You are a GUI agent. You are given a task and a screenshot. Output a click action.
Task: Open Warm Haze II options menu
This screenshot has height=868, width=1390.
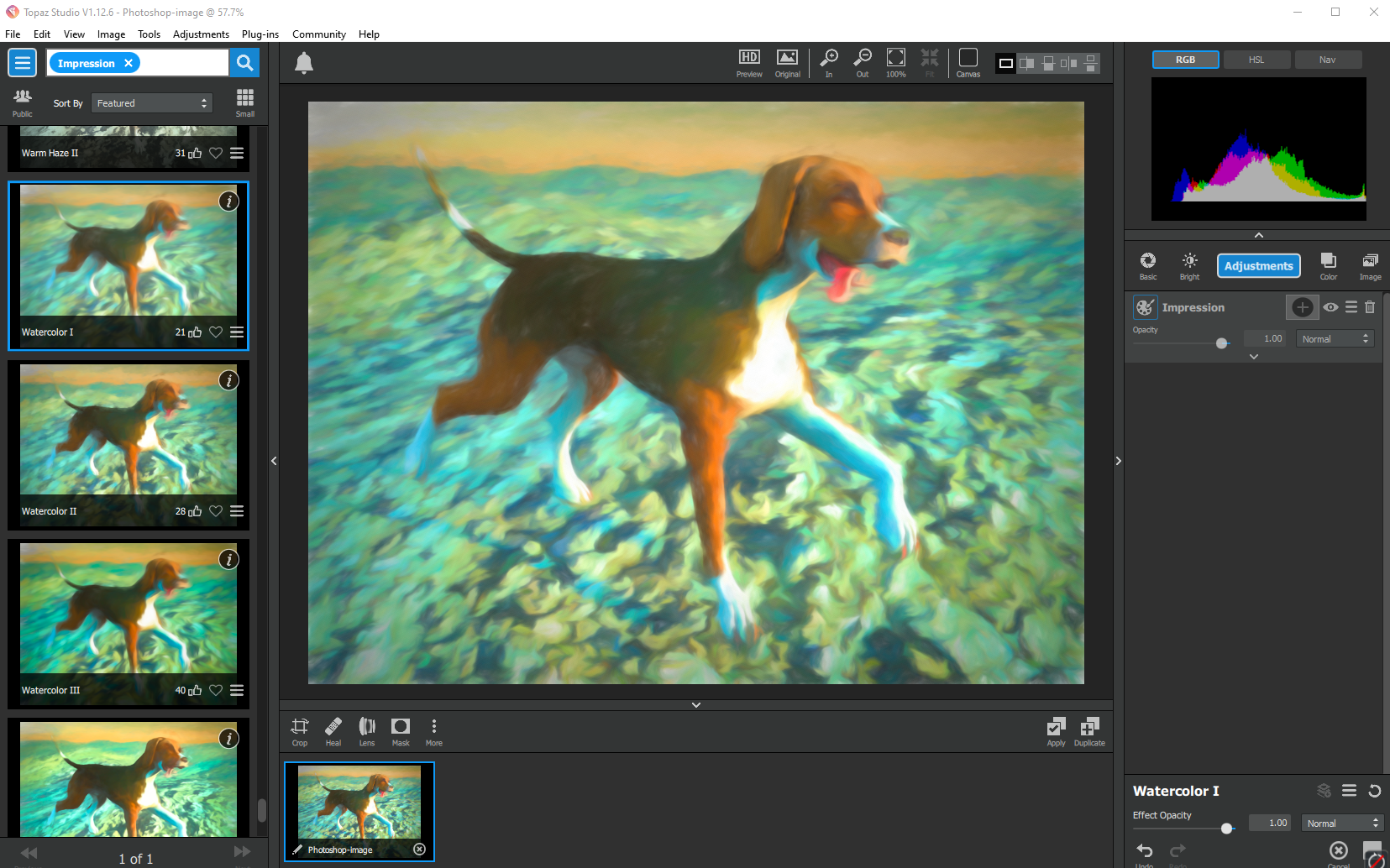point(237,153)
